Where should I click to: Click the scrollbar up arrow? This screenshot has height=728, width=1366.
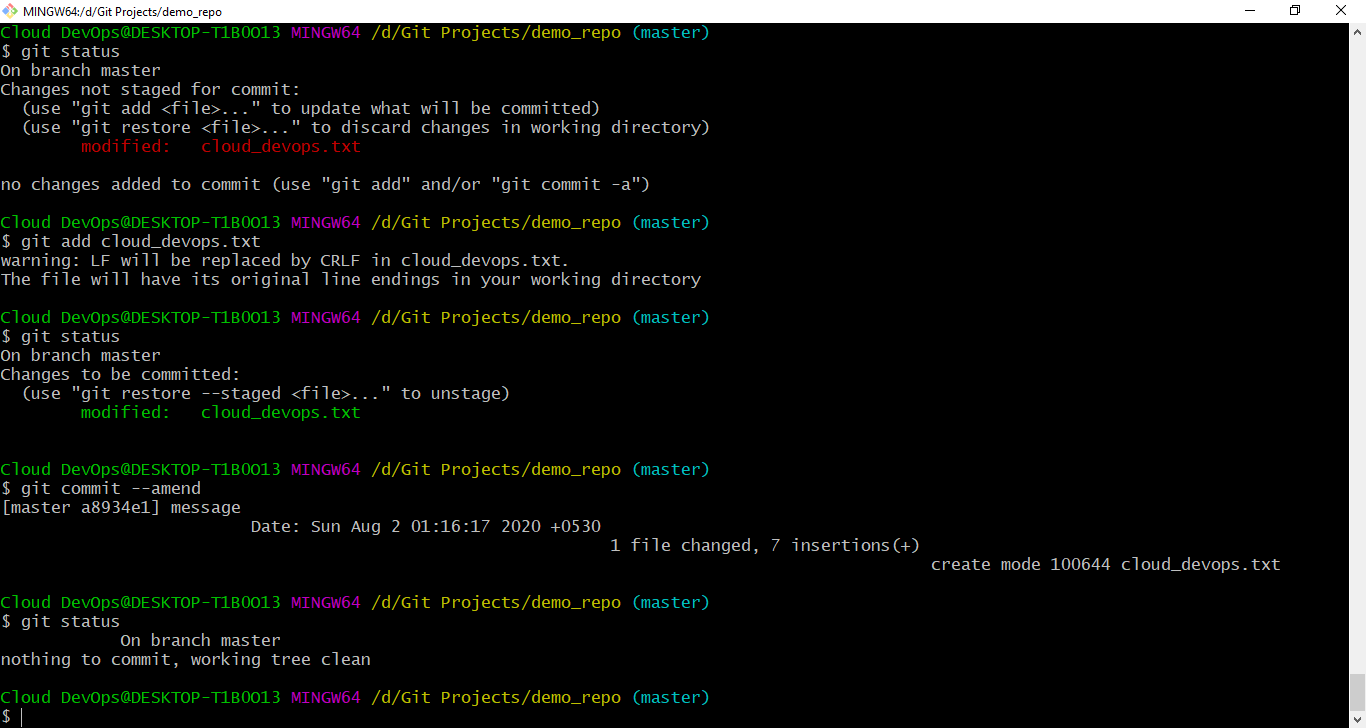[1358, 32]
